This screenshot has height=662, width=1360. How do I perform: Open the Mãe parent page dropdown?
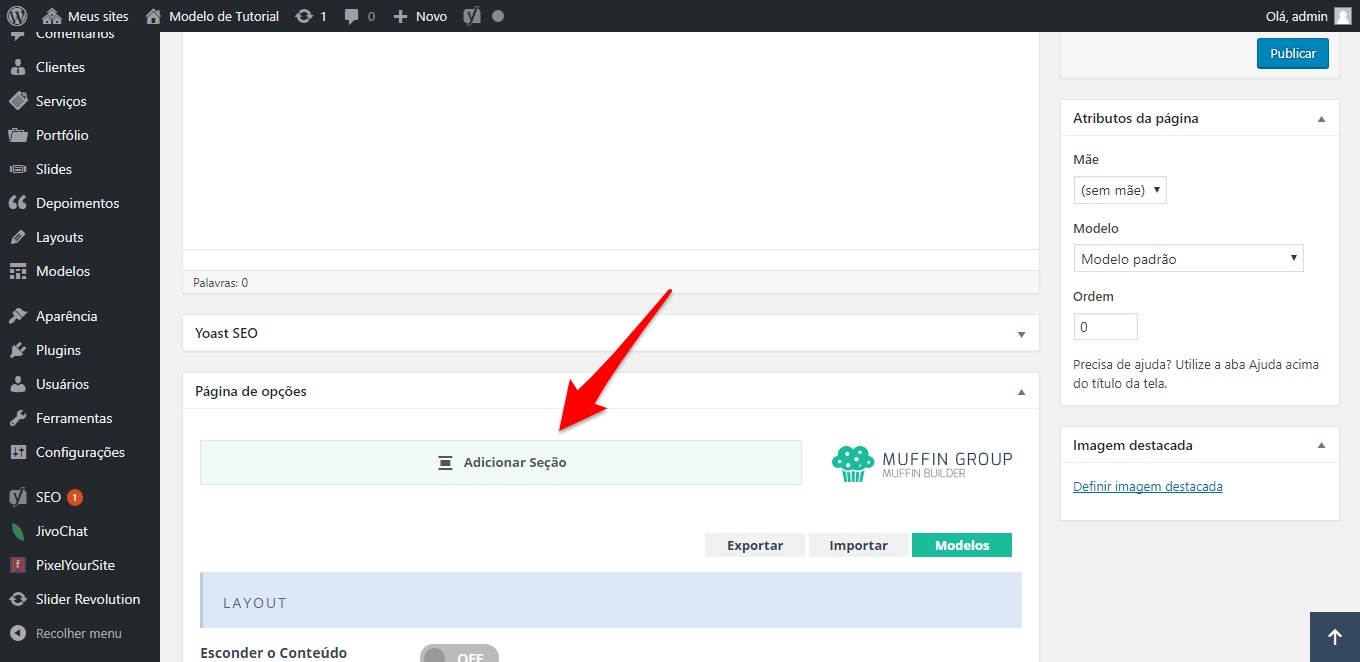click(x=1119, y=190)
